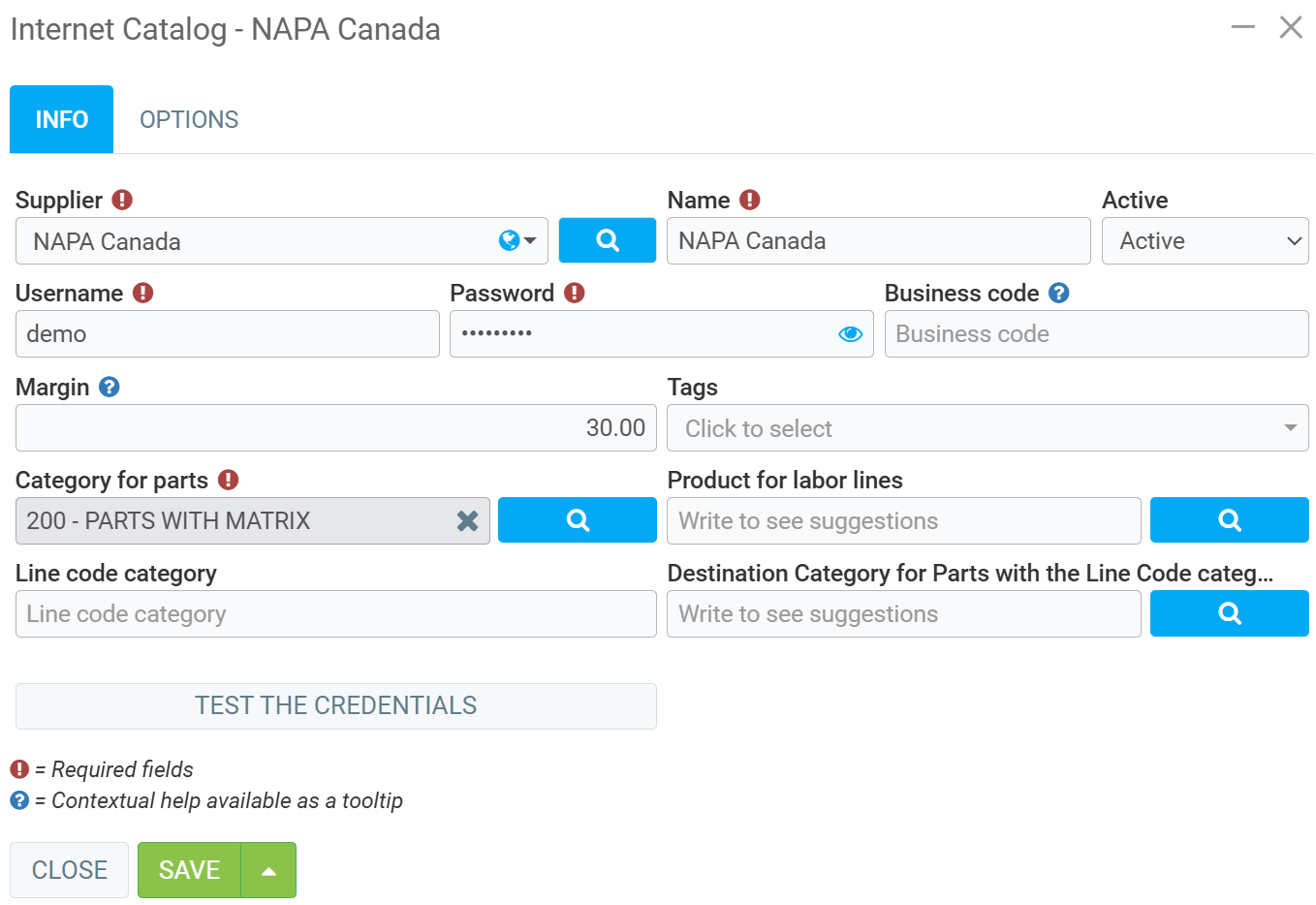Screen dimensions: 1316x905
Task: Select the INFO tab
Action: click(x=62, y=119)
